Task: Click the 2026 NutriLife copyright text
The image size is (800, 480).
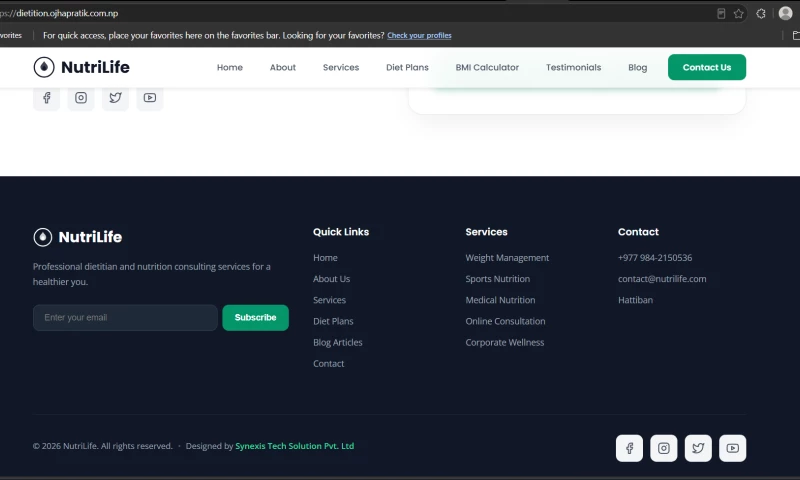Action: [x=103, y=446]
